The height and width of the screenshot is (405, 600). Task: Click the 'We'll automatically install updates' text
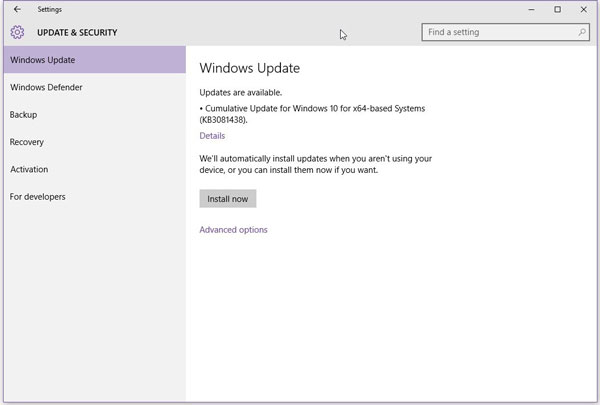point(316,164)
